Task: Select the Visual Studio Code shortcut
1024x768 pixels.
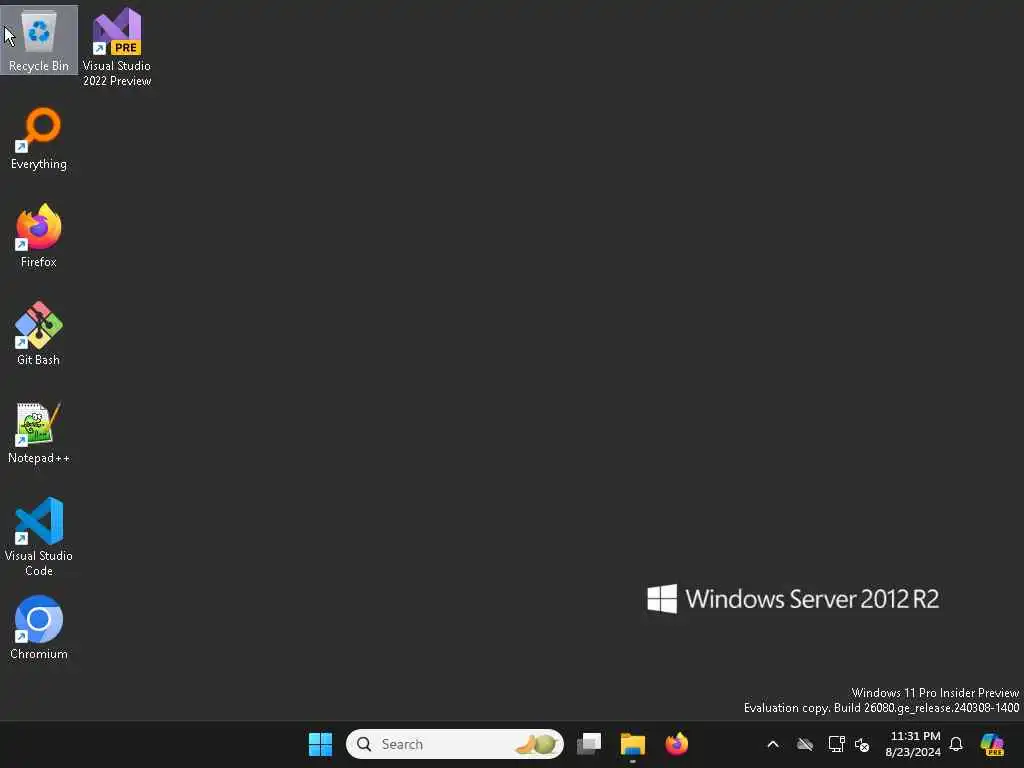Action: [39, 537]
